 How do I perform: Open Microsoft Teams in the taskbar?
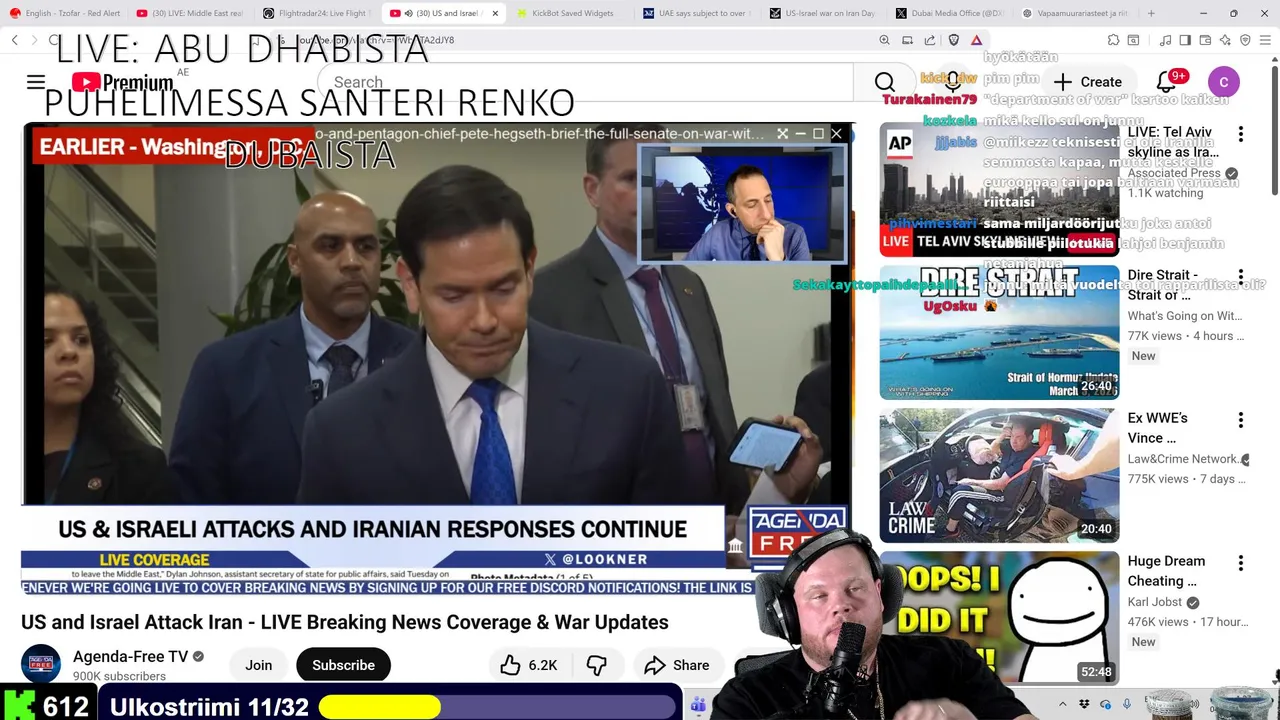pos(698,705)
